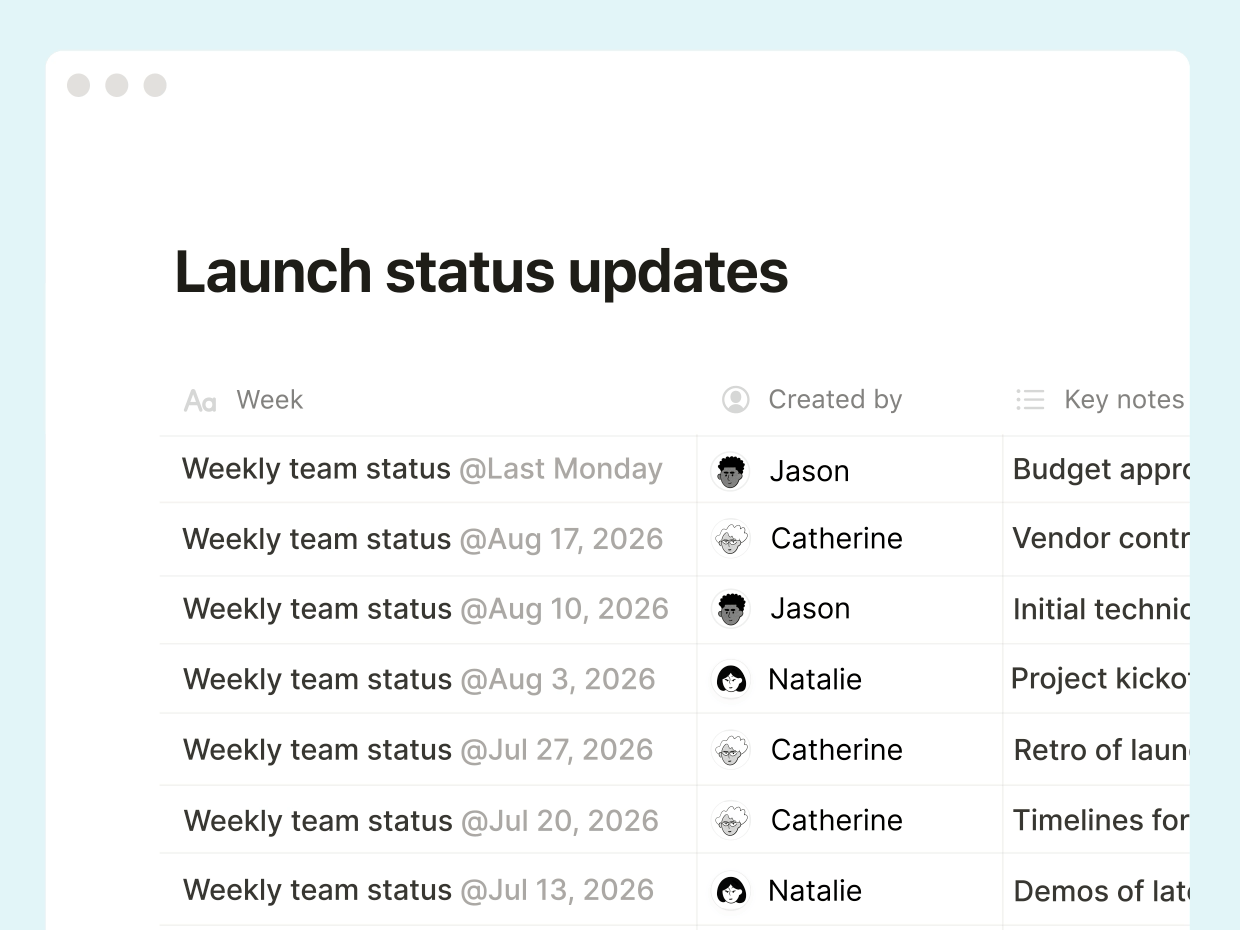Click the page title Launch status updates
1240x930 pixels.
[481, 272]
